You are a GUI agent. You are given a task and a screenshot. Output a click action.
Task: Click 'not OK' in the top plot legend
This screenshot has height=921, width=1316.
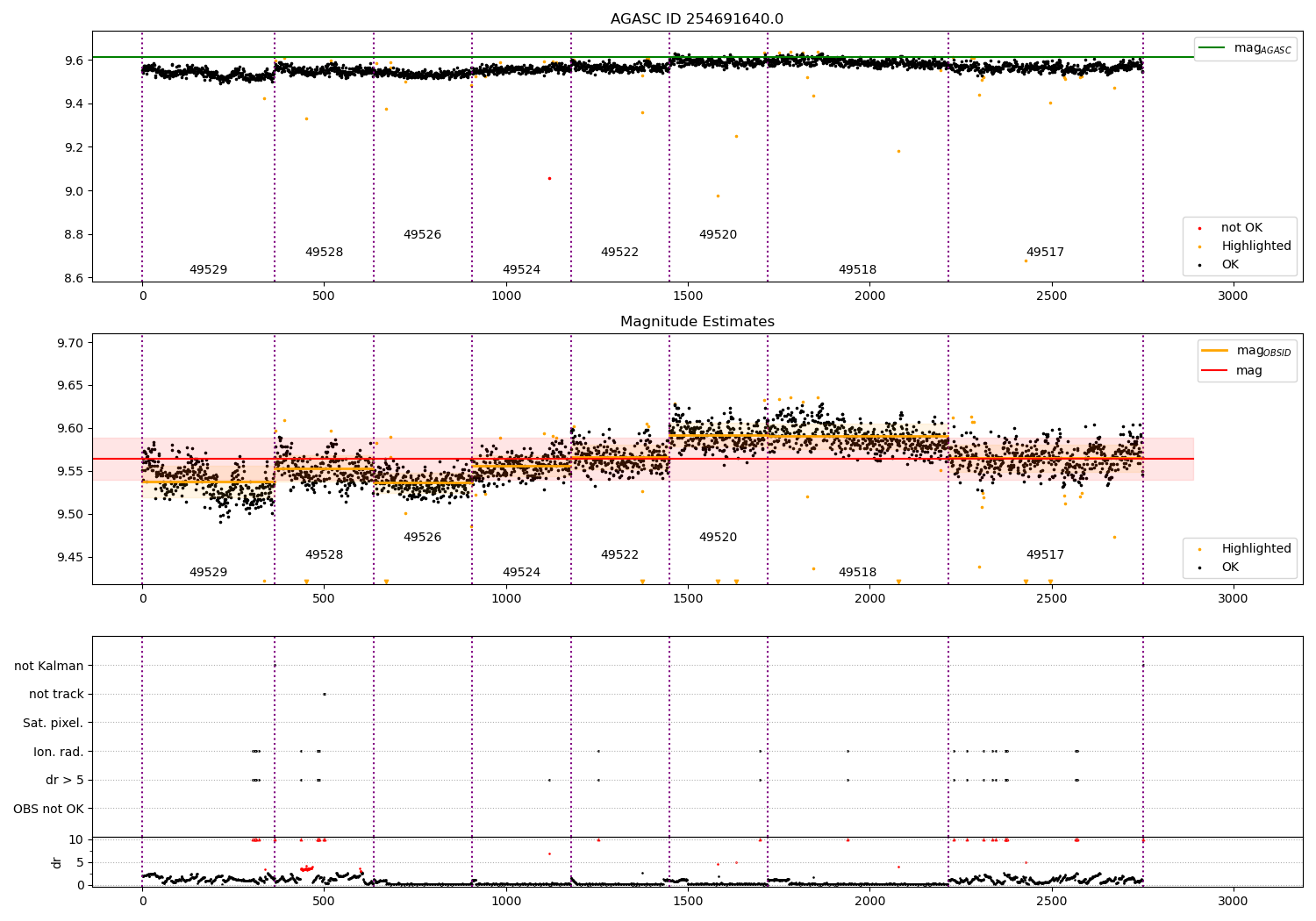(1241, 227)
